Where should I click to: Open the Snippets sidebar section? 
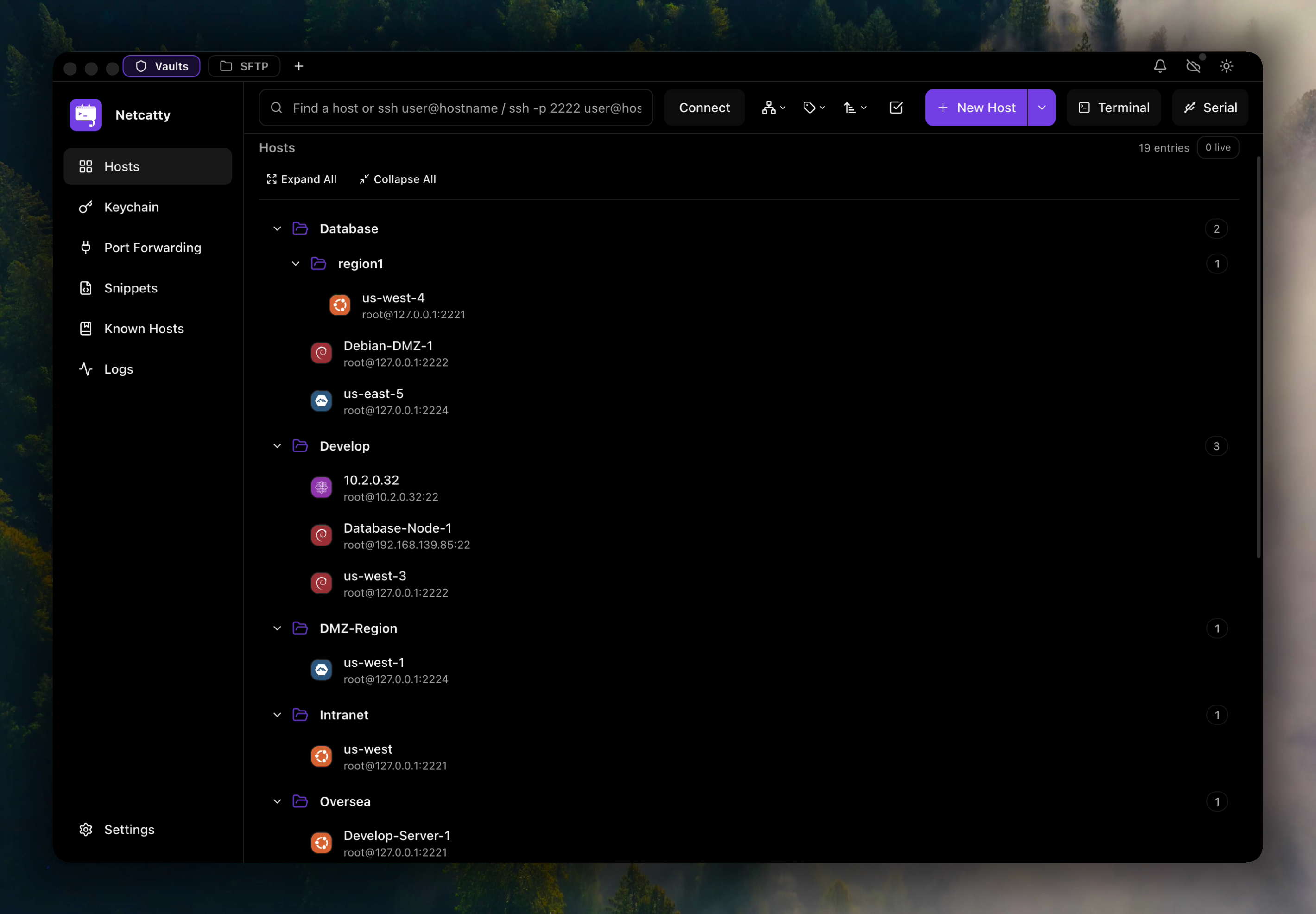131,288
